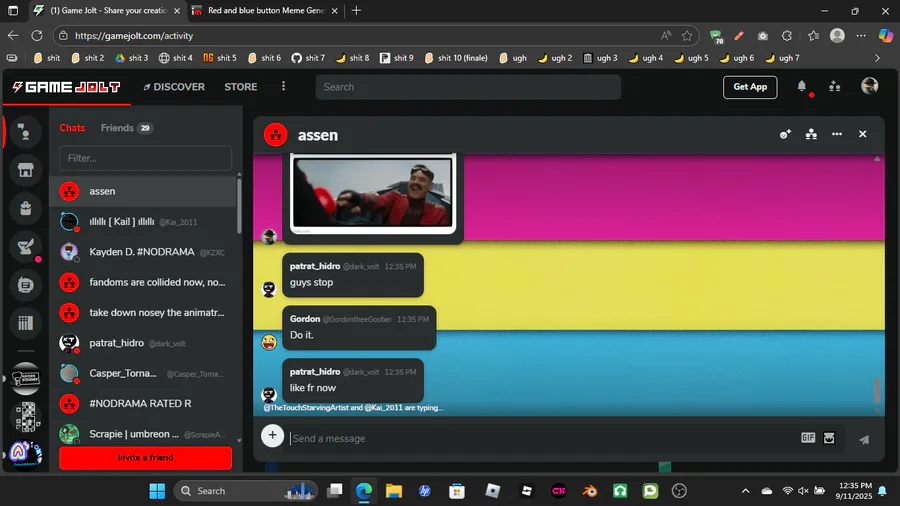This screenshot has height=506, width=900.
Task: Show hidden system tray icons
Action: (x=745, y=491)
